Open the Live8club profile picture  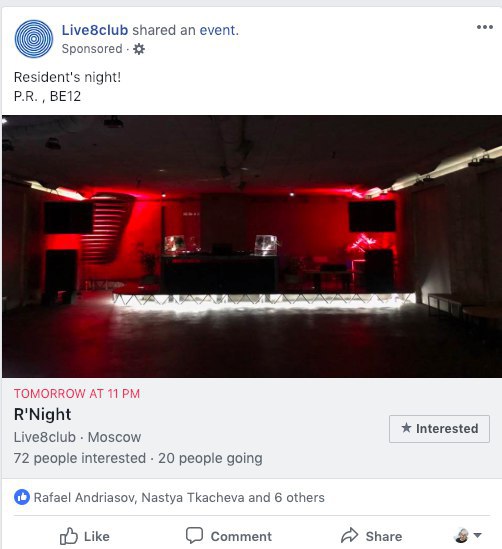[34, 39]
